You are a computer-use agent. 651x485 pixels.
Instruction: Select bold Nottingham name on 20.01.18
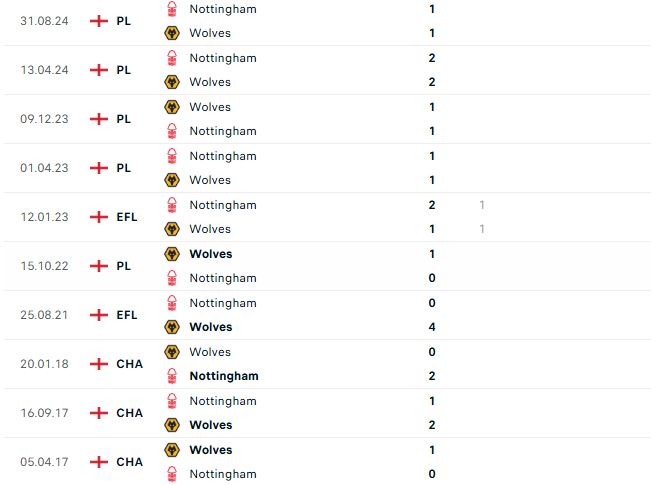(x=224, y=376)
